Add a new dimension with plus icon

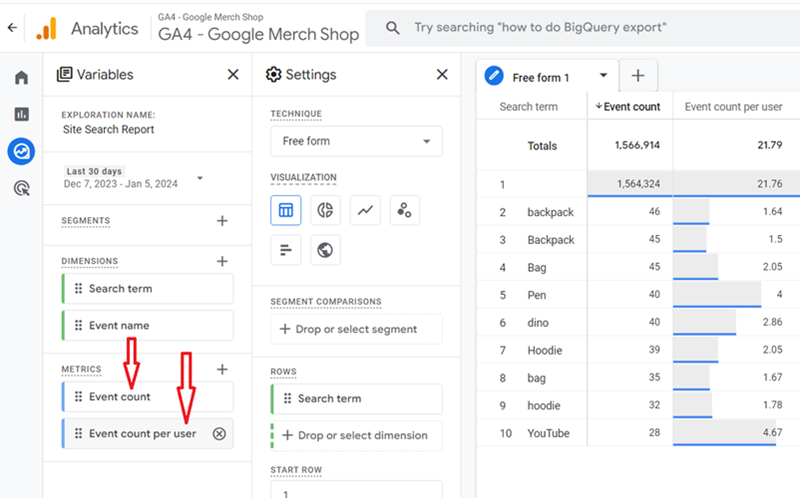point(222,261)
